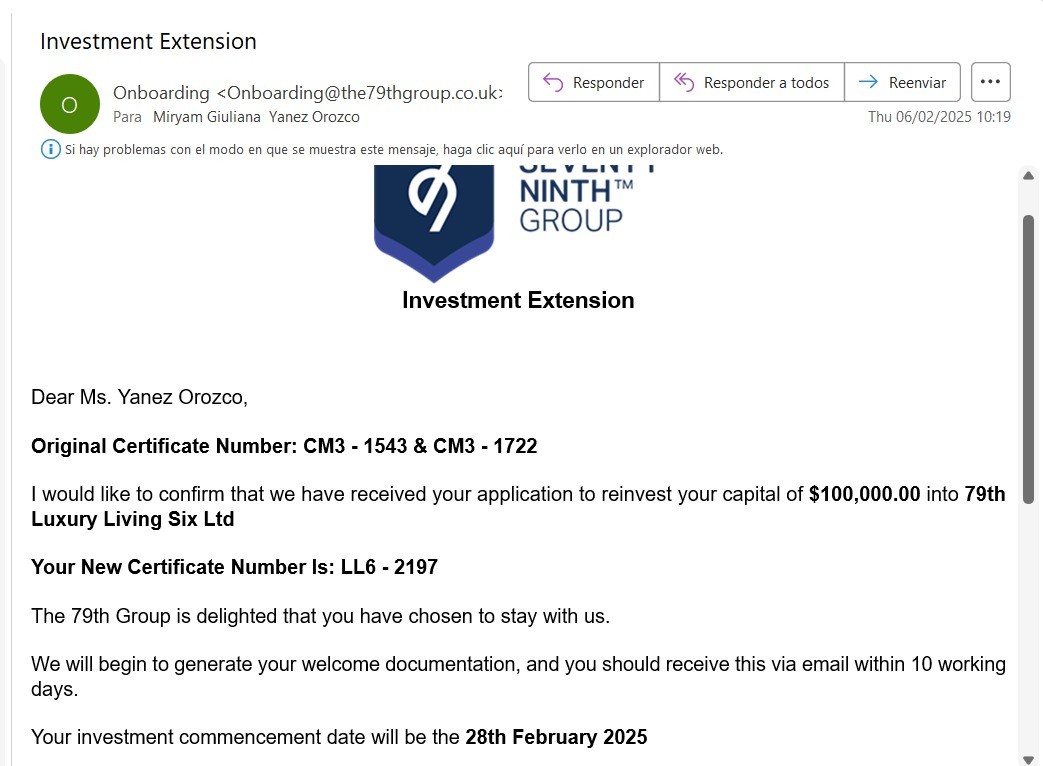Viewport: 1043px width, 766px height.
Task: Click the blue info icon in message bar
Action: [50, 150]
